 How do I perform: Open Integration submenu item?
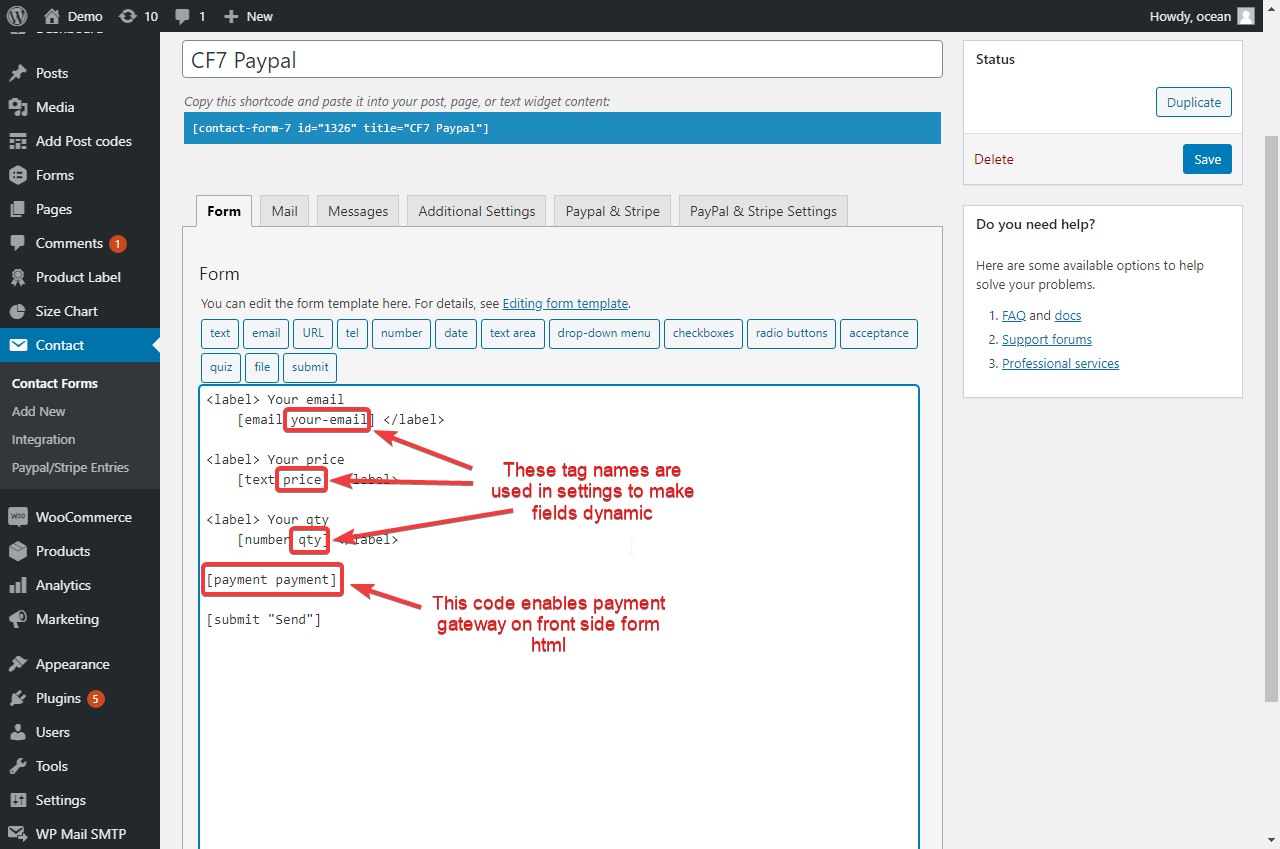[43, 439]
